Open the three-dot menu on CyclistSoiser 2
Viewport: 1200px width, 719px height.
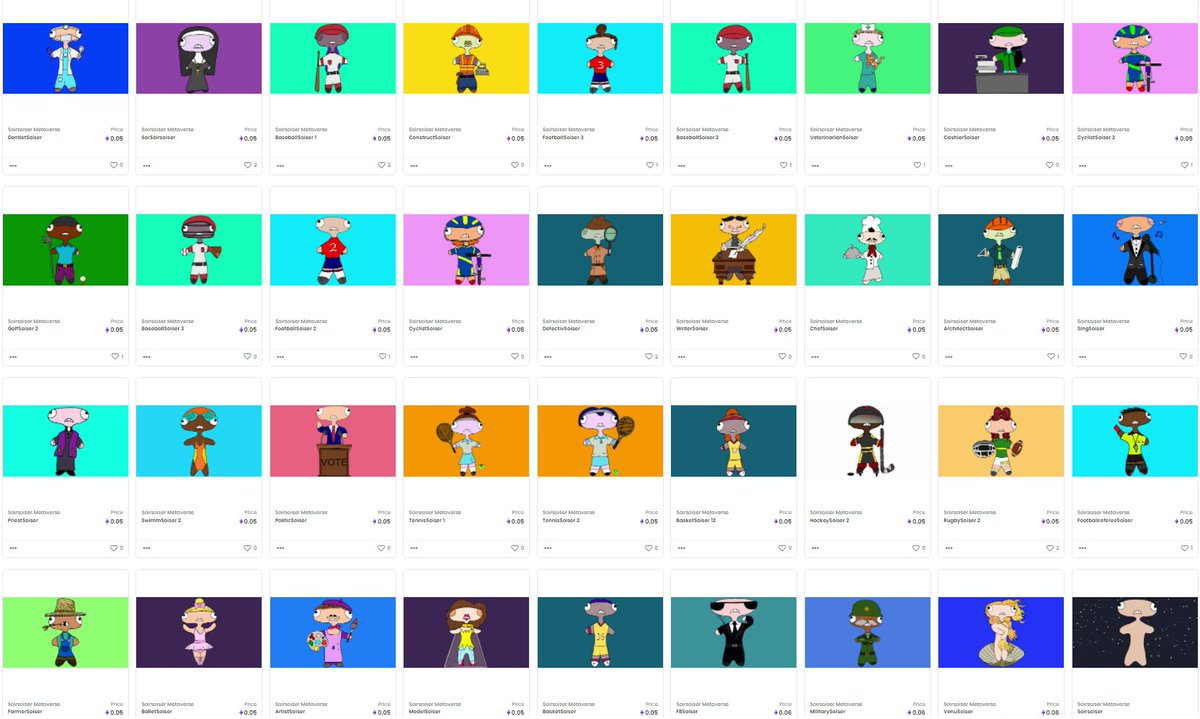point(1082,165)
